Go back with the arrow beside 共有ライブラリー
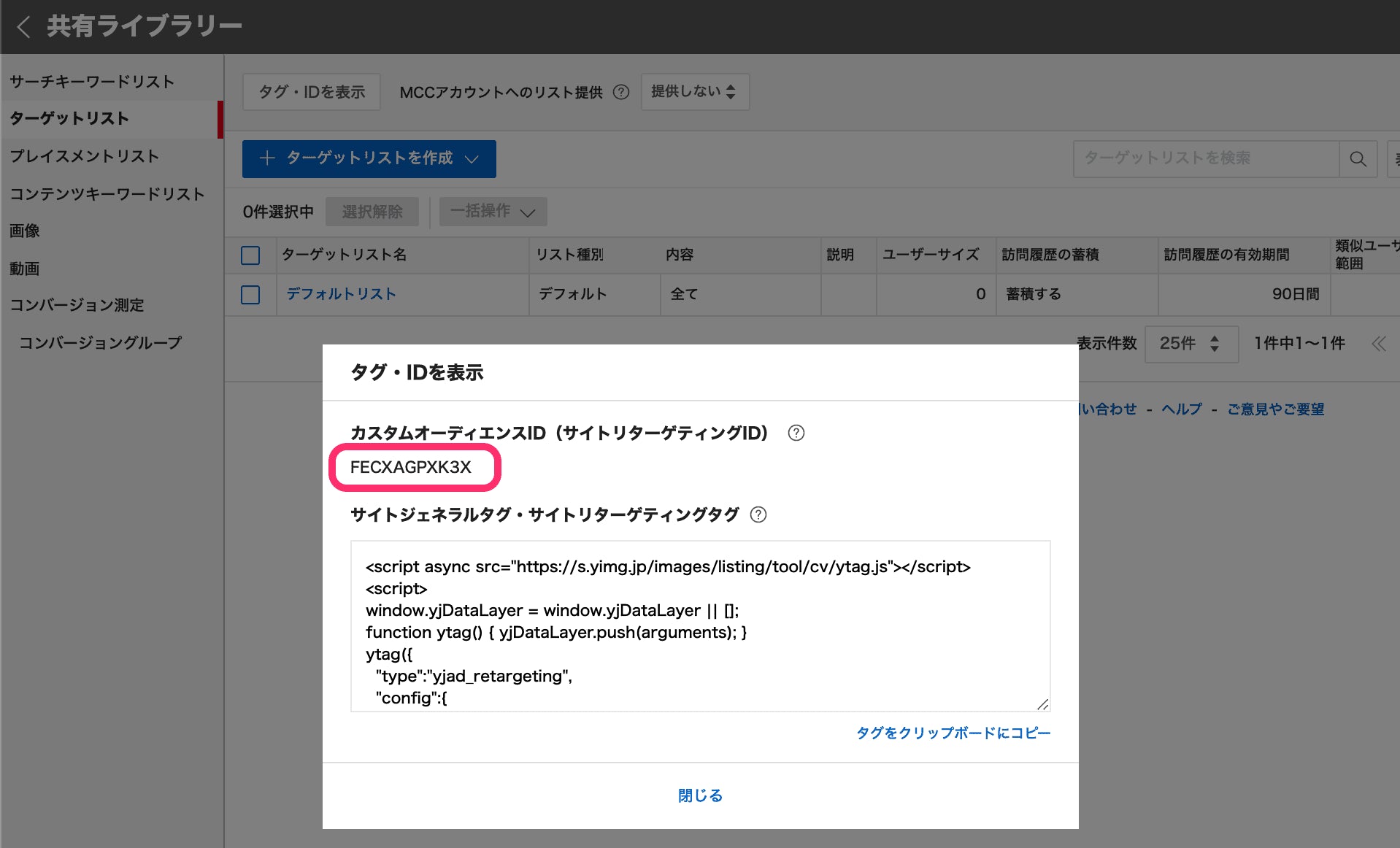The image size is (1400, 848). [x=23, y=27]
